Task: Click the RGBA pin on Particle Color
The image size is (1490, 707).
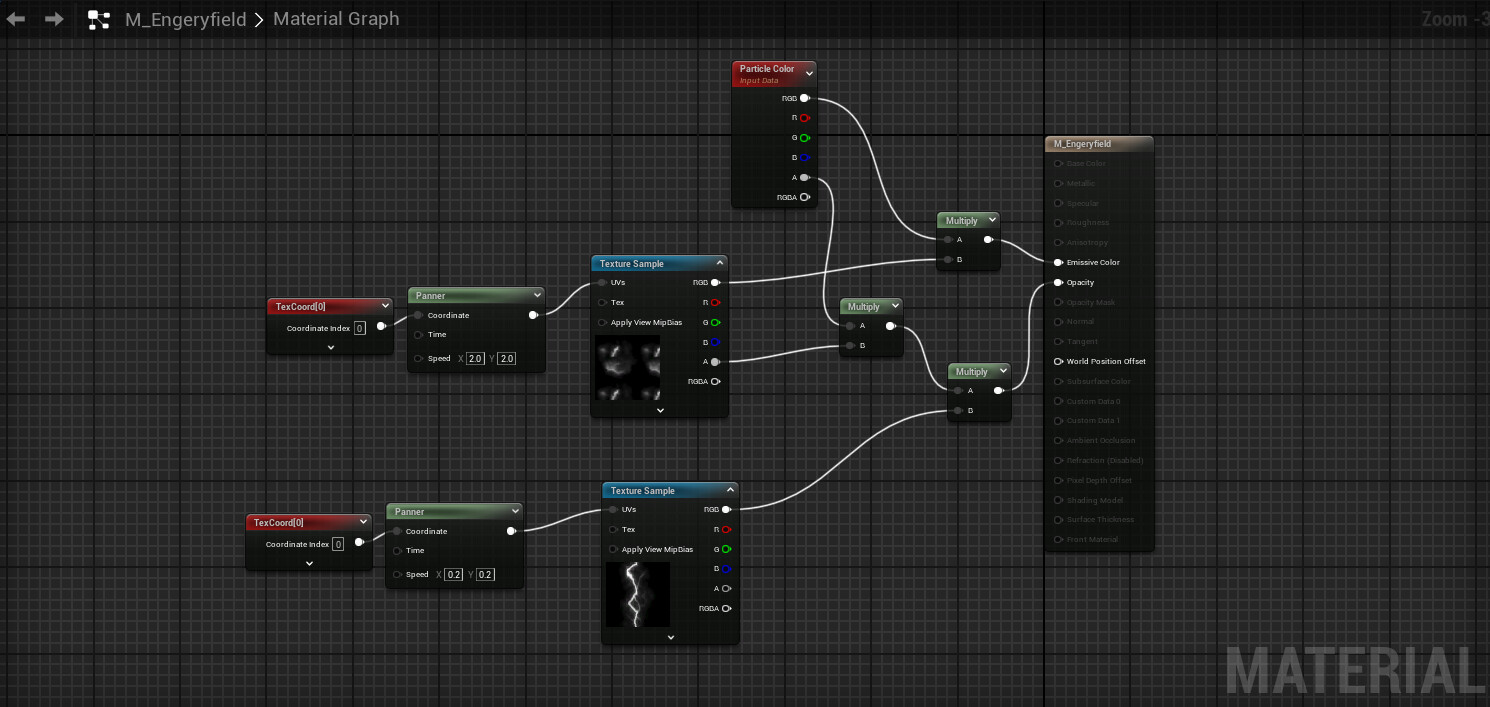Action: tap(804, 197)
